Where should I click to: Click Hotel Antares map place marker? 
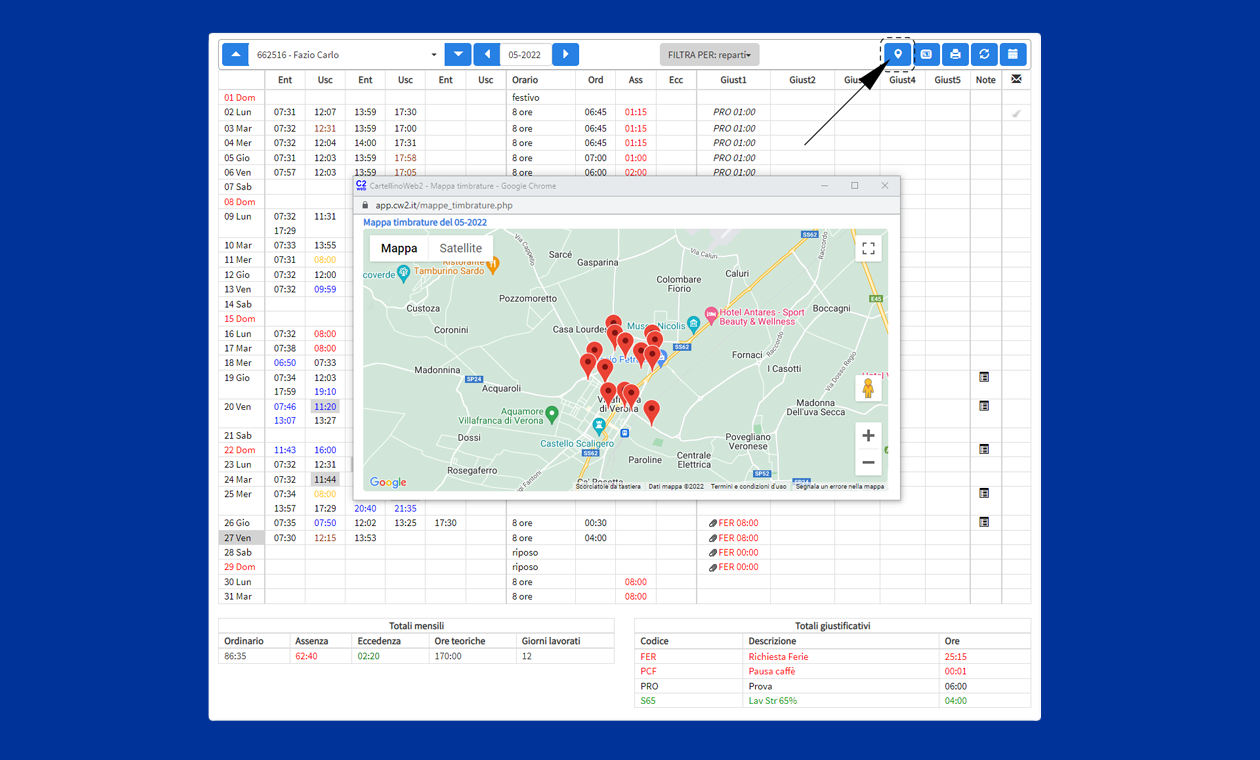(x=711, y=314)
